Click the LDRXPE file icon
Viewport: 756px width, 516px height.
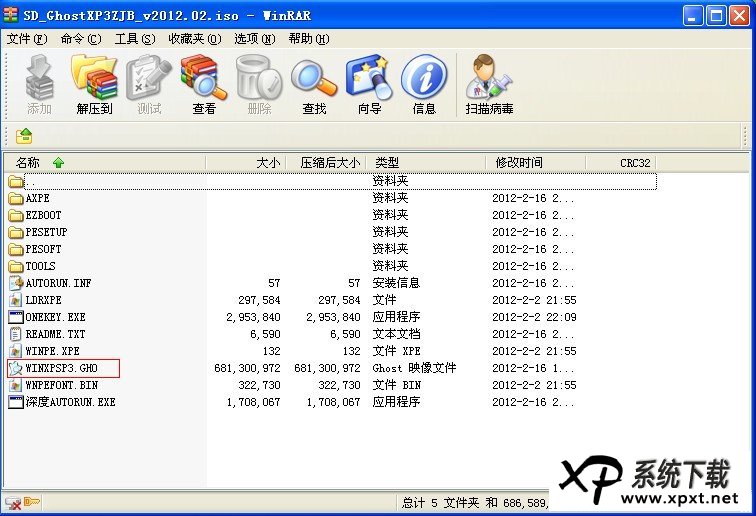click(x=16, y=300)
